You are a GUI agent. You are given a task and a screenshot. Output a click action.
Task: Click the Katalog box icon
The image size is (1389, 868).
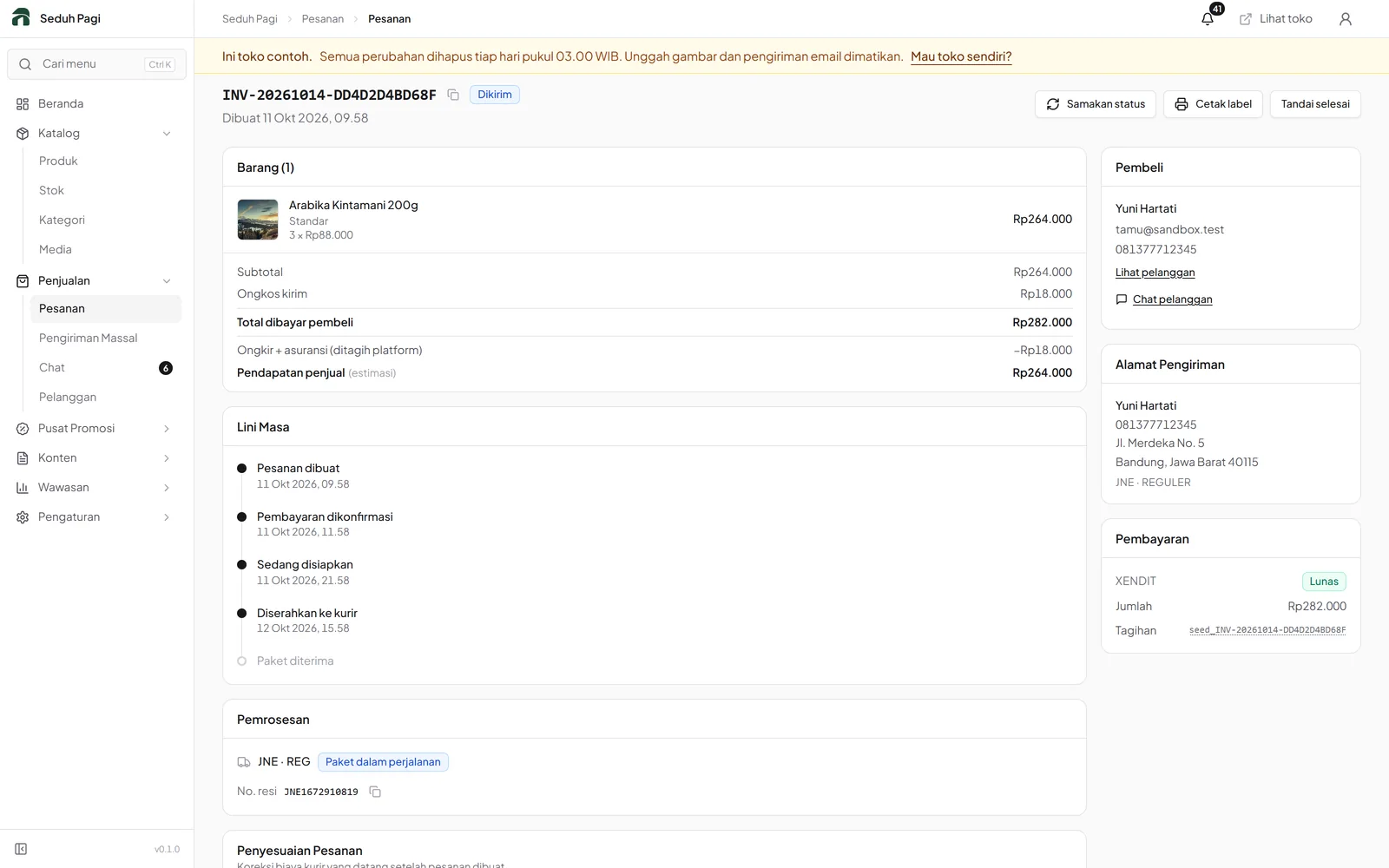[x=23, y=133]
